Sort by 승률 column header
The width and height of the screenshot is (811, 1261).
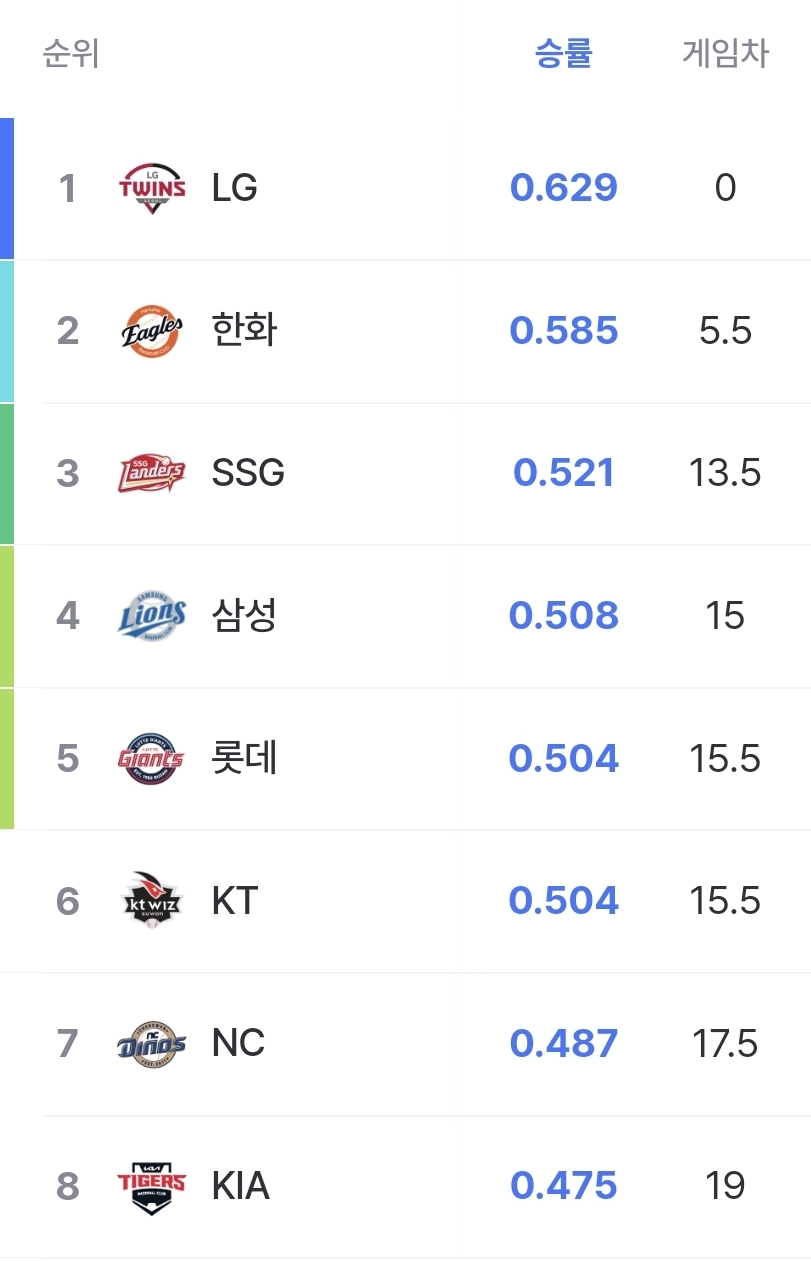(564, 52)
